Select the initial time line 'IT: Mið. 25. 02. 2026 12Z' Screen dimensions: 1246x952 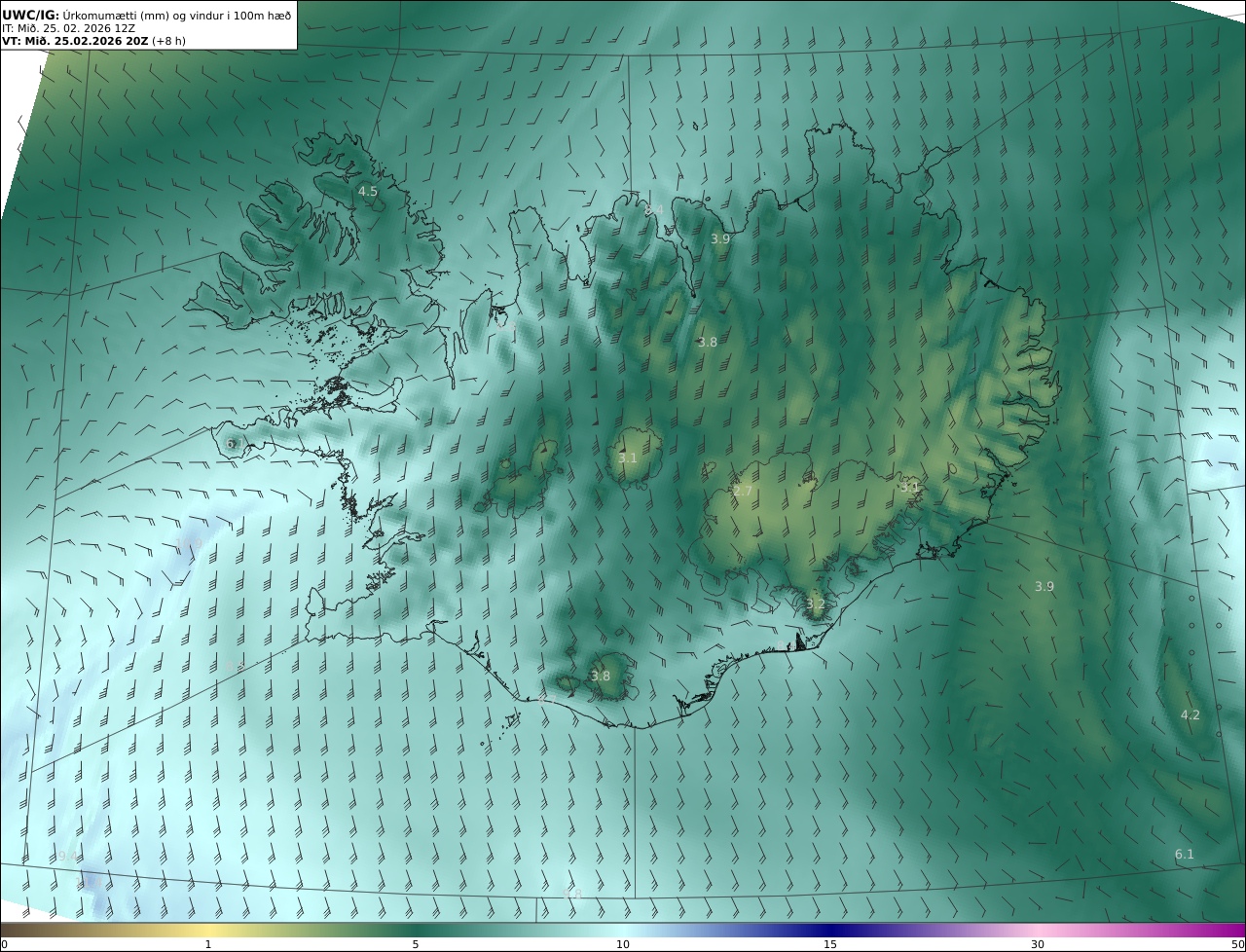[68, 28]
